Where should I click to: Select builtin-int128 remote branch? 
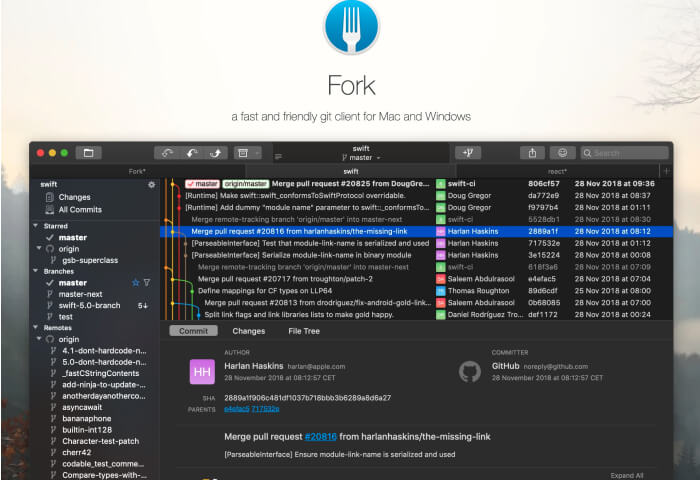(87, 430)
